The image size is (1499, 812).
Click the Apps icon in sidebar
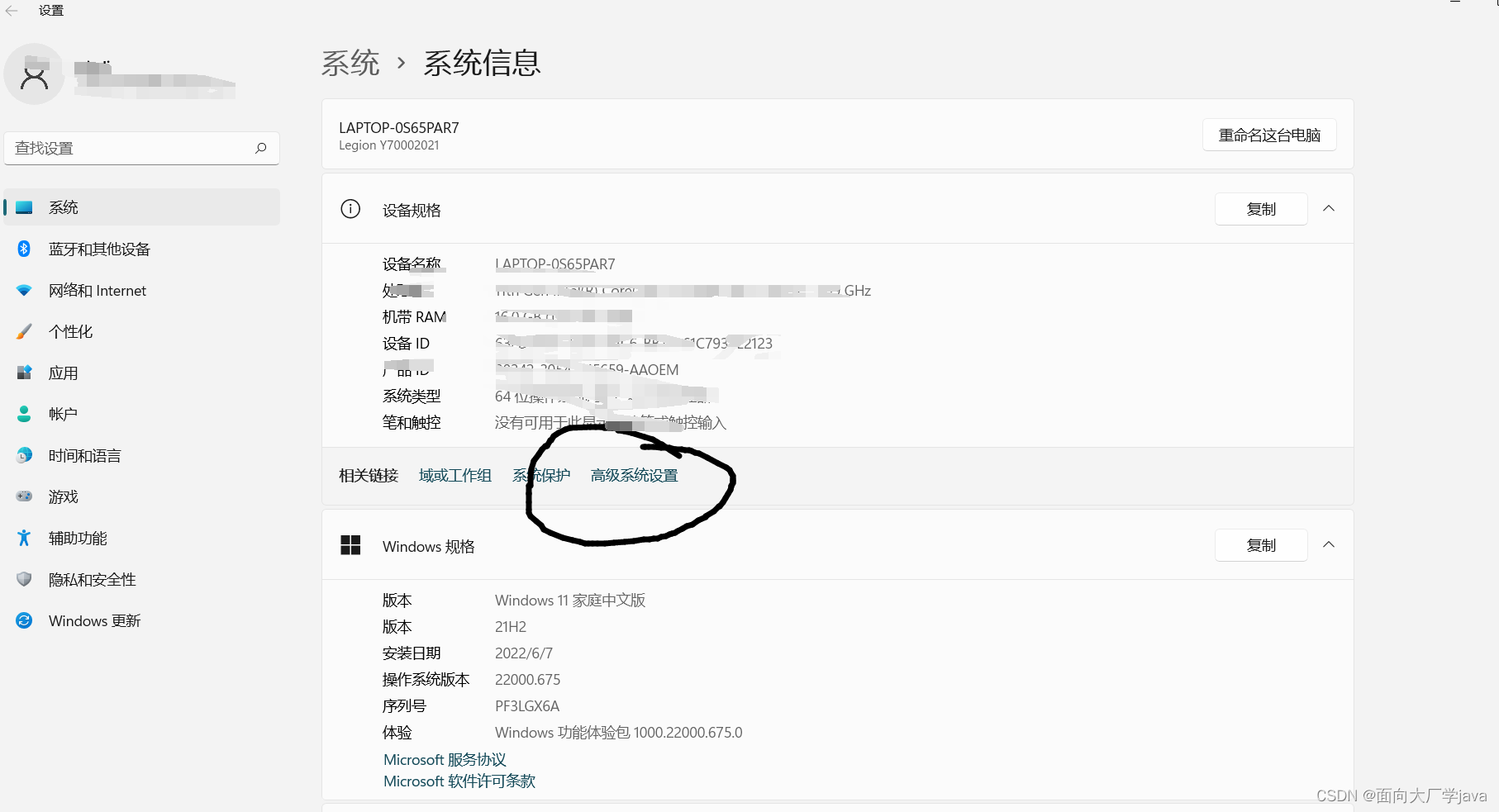(24, 373)
